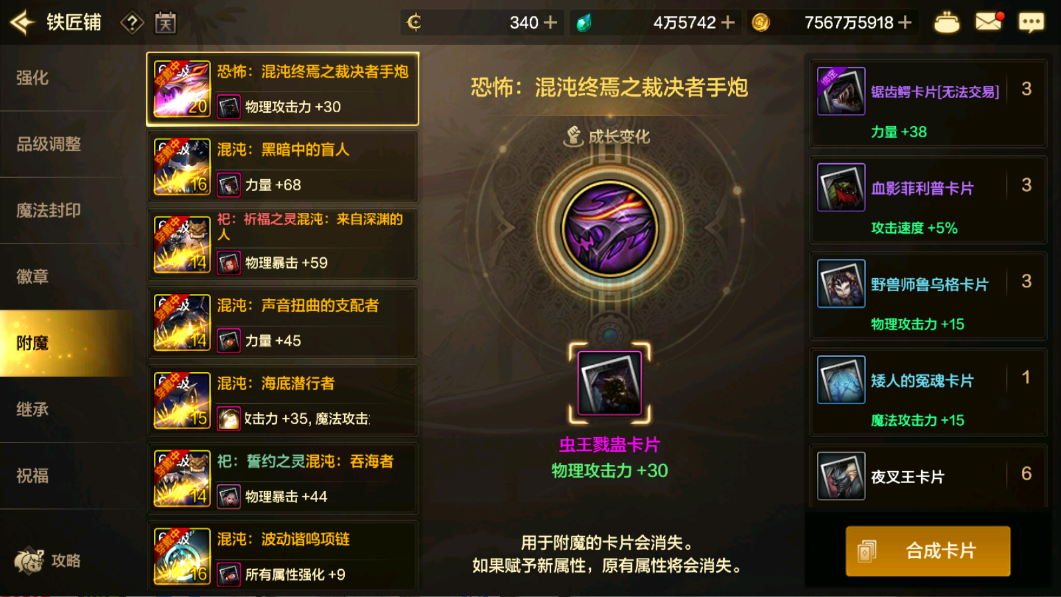The height and width of the screenshot is (597, 1061).
Task: Open the calendar icon next to help
Action: coord(165,23)
